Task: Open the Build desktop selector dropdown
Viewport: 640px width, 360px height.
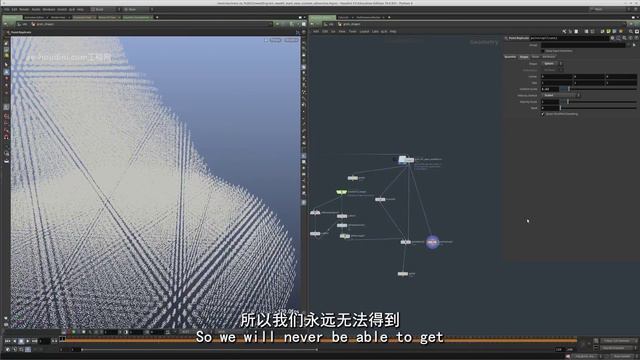Action: point(104,9)
